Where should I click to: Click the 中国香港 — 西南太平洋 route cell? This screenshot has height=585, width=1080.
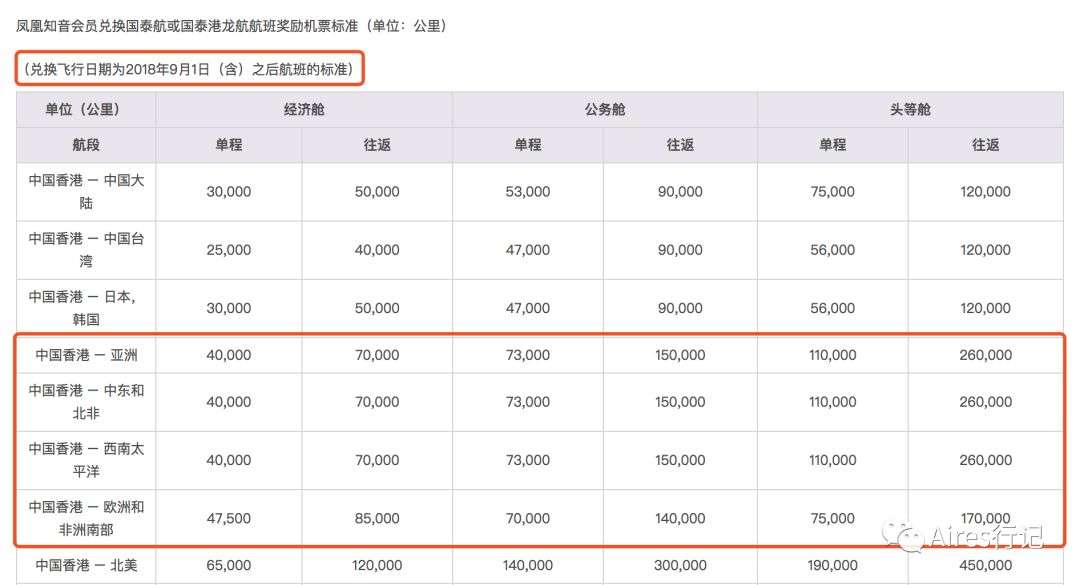[x=86, y=460]
